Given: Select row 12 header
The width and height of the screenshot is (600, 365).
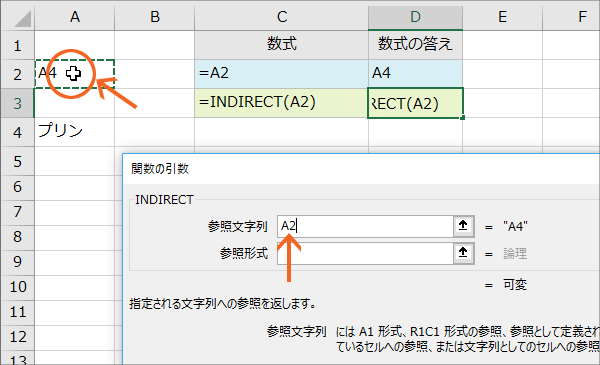Looking at the screenshot, I should pos(17,337).
